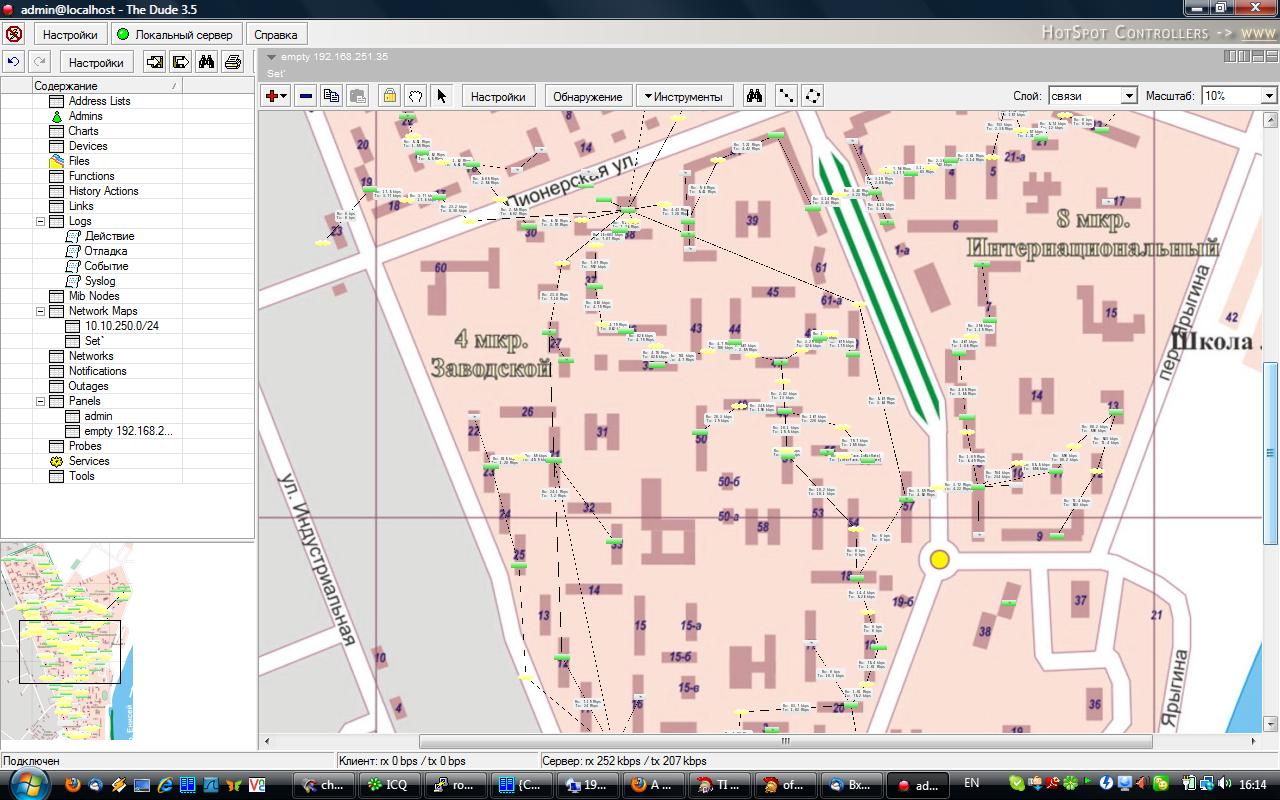The image size is (1280, 800).
Task: Collapse the Logs tree node
Action: point(41,221)
